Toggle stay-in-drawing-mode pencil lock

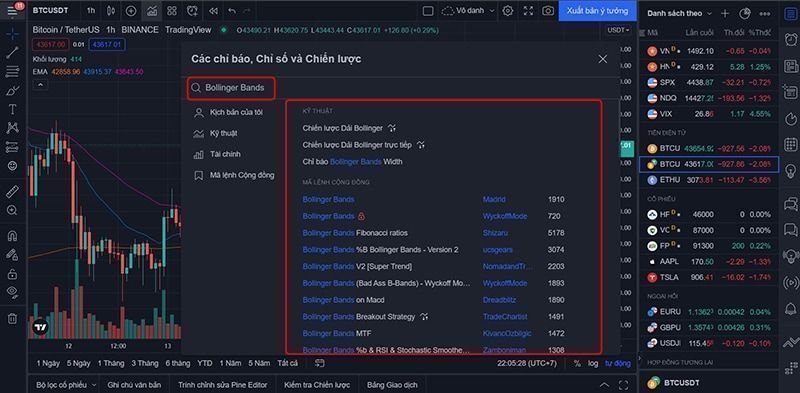pos(12,255)
